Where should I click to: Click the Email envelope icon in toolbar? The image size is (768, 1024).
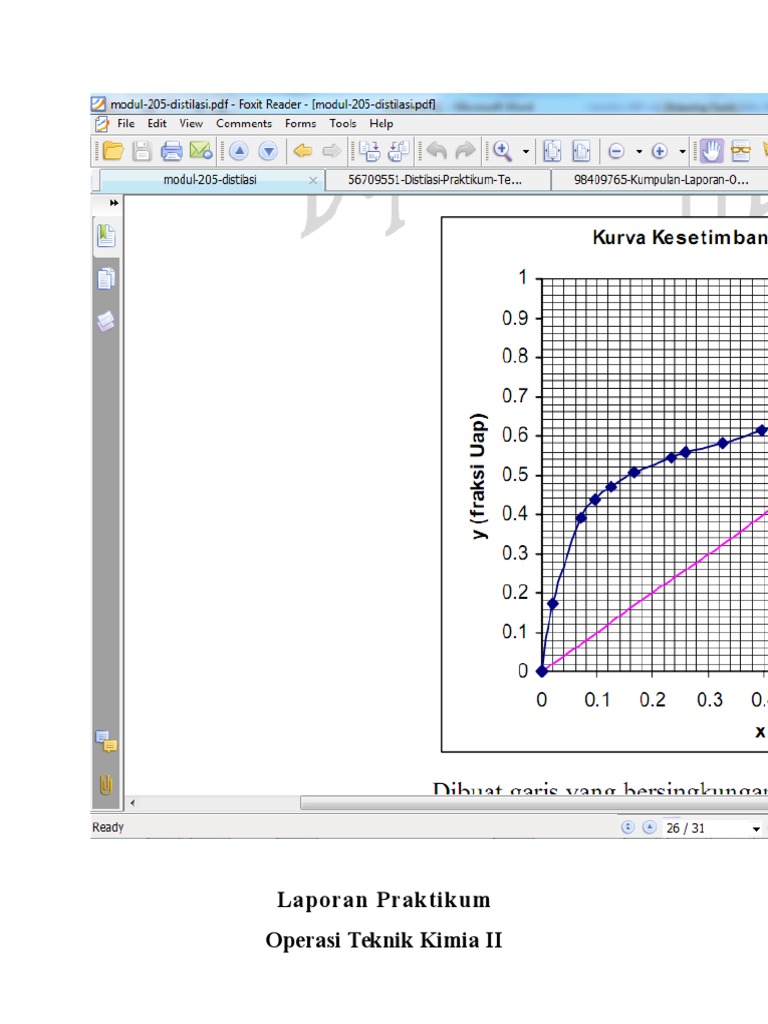tap(200, 151)
